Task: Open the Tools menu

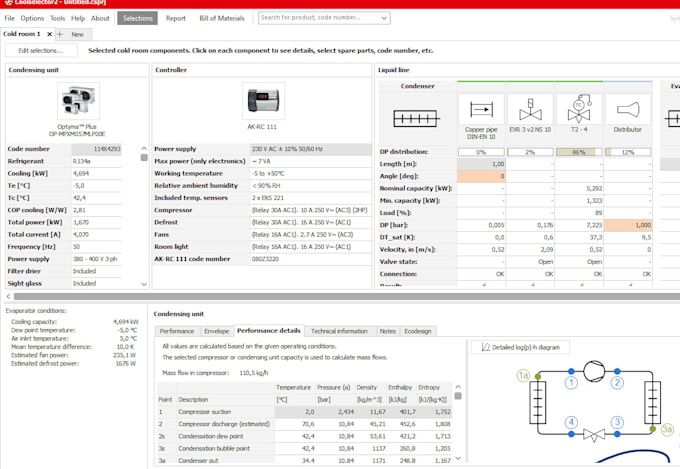Action: coord(57,18)
